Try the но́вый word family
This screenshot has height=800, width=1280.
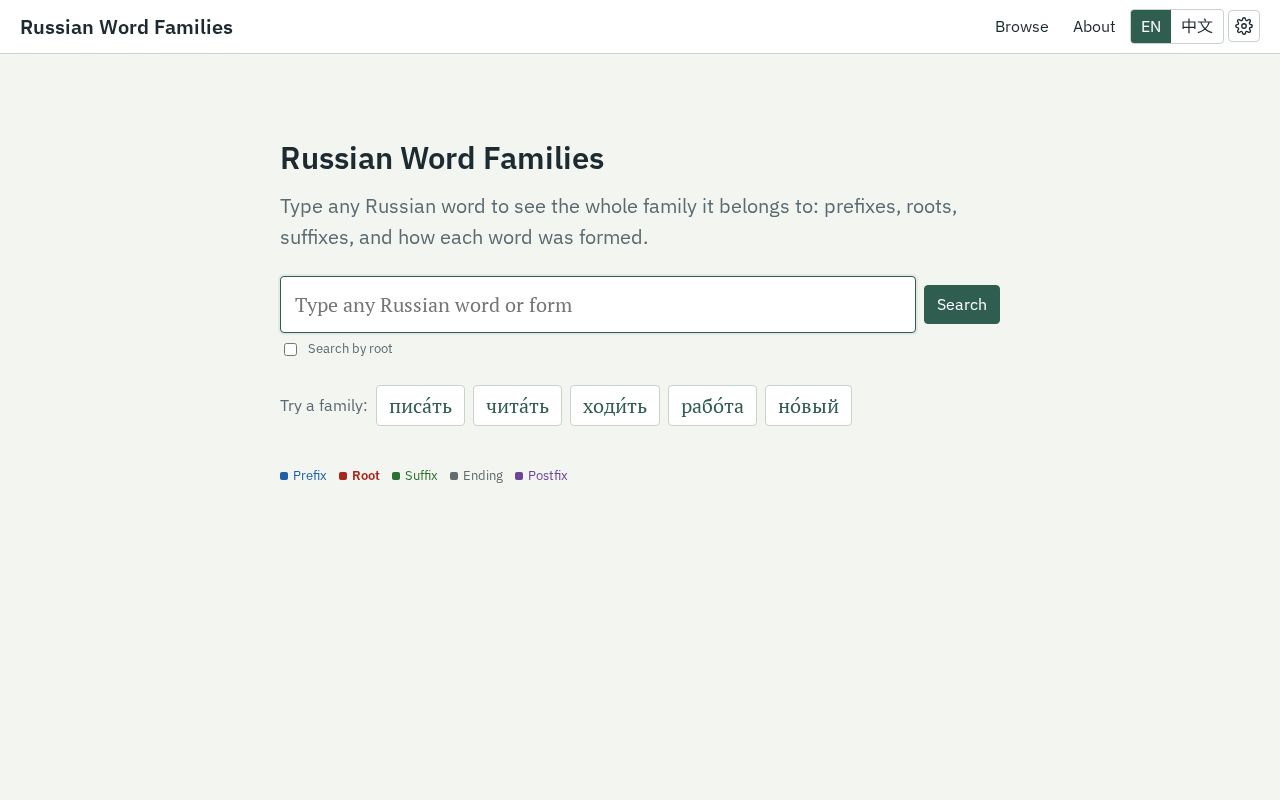808,405
